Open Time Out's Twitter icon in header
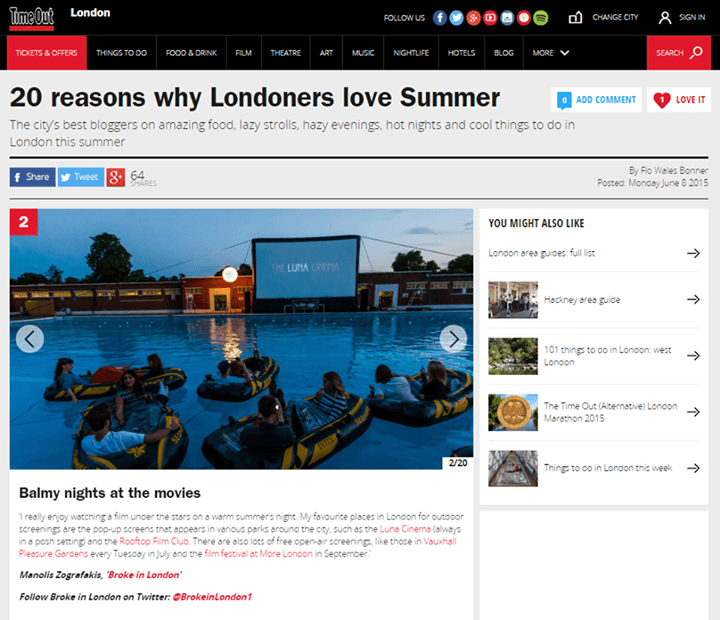The width and height of the screenshot is (720, 620). point(456,18)
